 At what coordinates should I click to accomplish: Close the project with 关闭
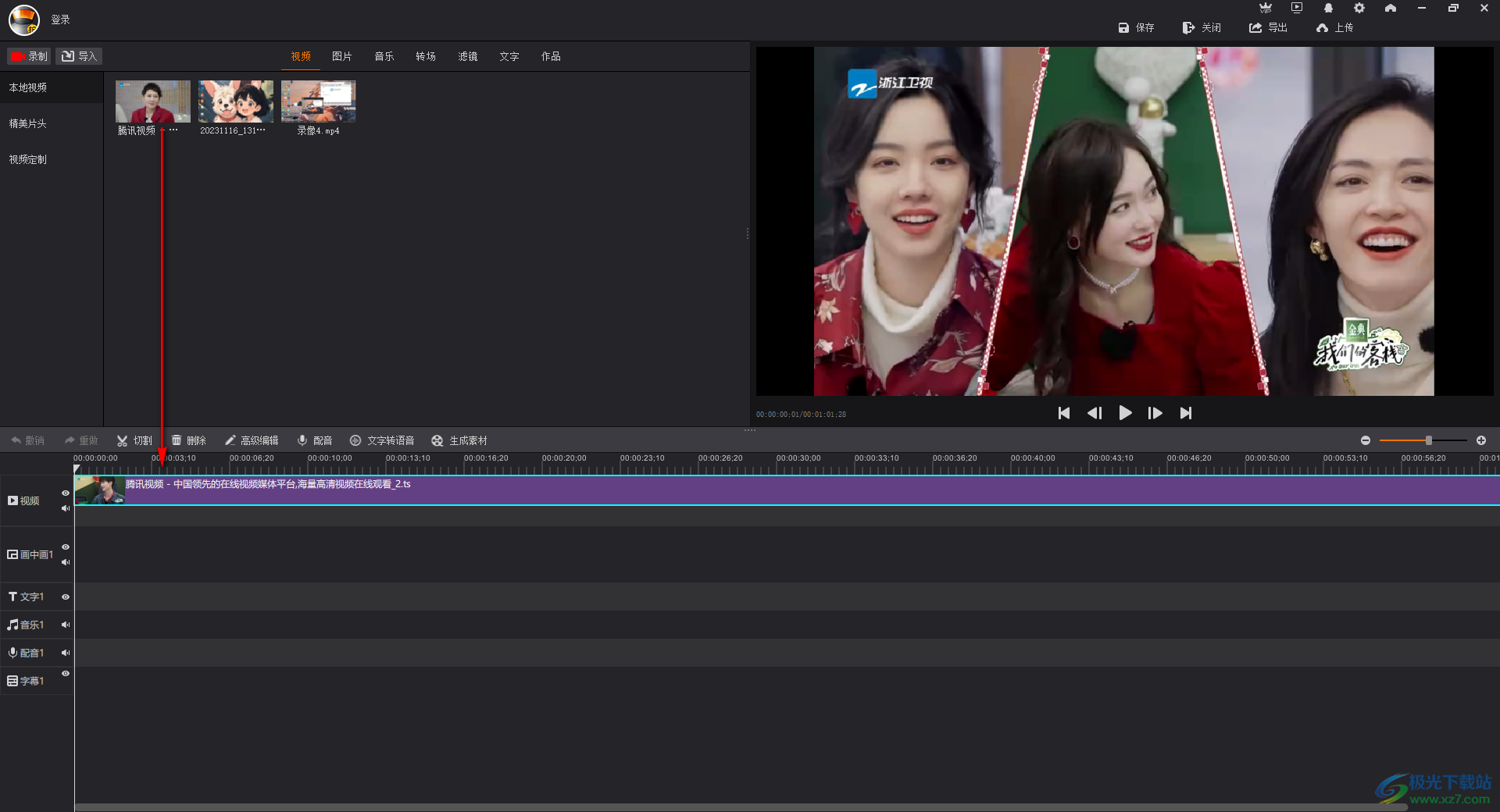tap(1202, 27)
